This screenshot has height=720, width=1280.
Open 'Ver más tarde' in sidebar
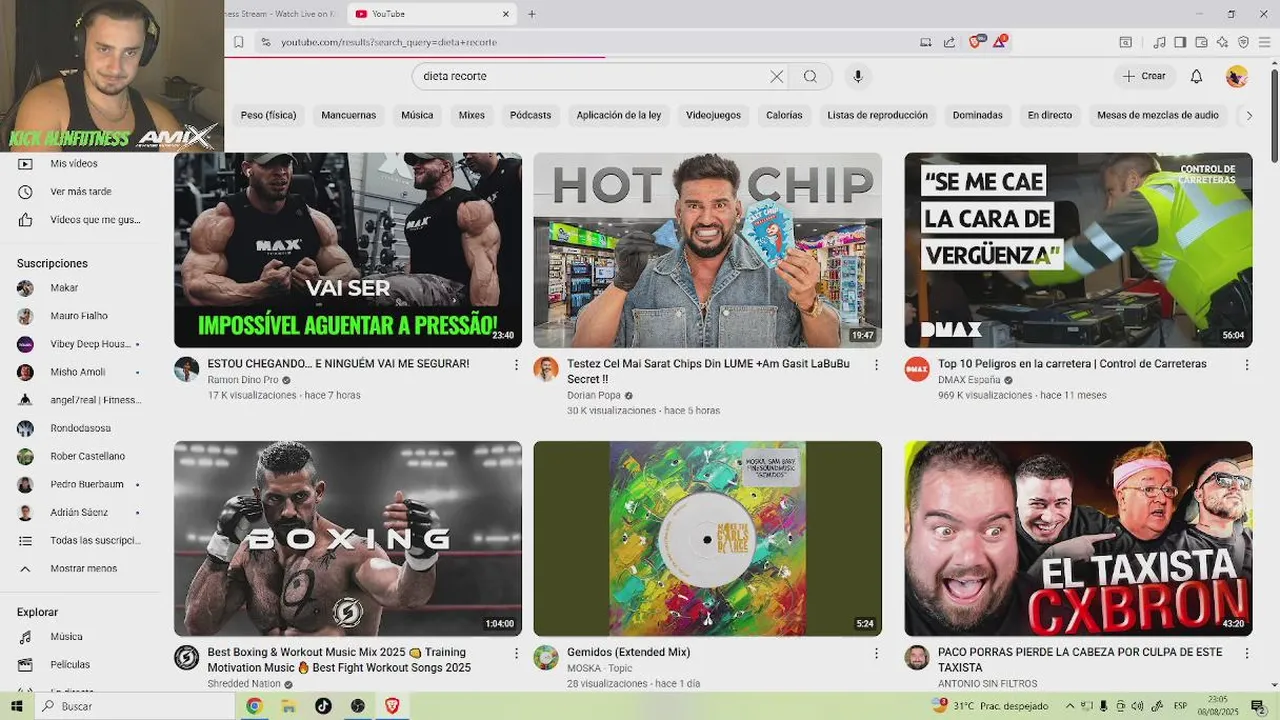point(80,192)
